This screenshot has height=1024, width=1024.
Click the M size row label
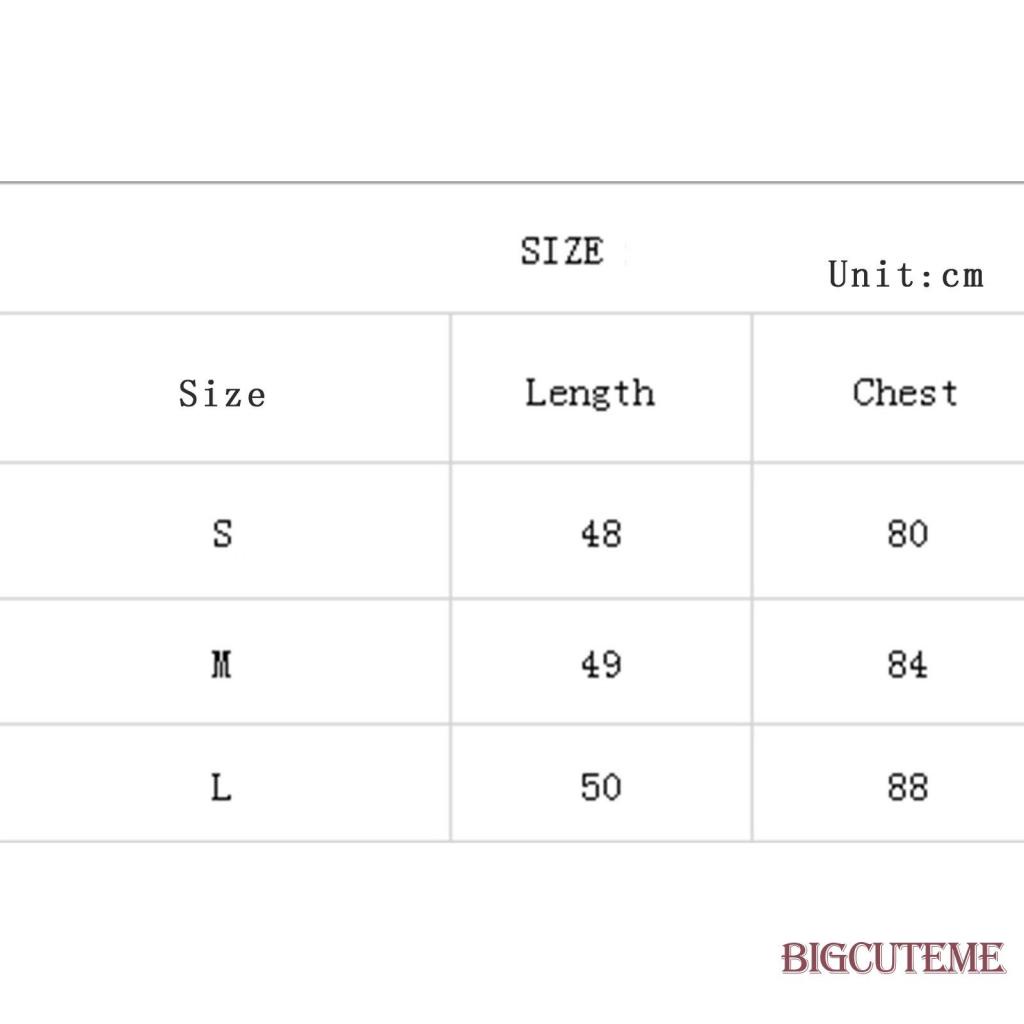[222, 663]
